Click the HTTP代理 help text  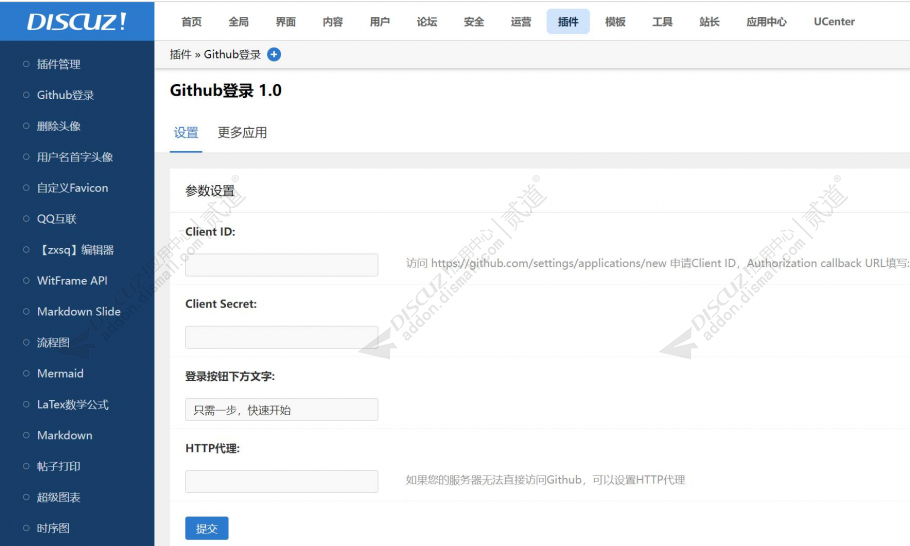point(546,480)
